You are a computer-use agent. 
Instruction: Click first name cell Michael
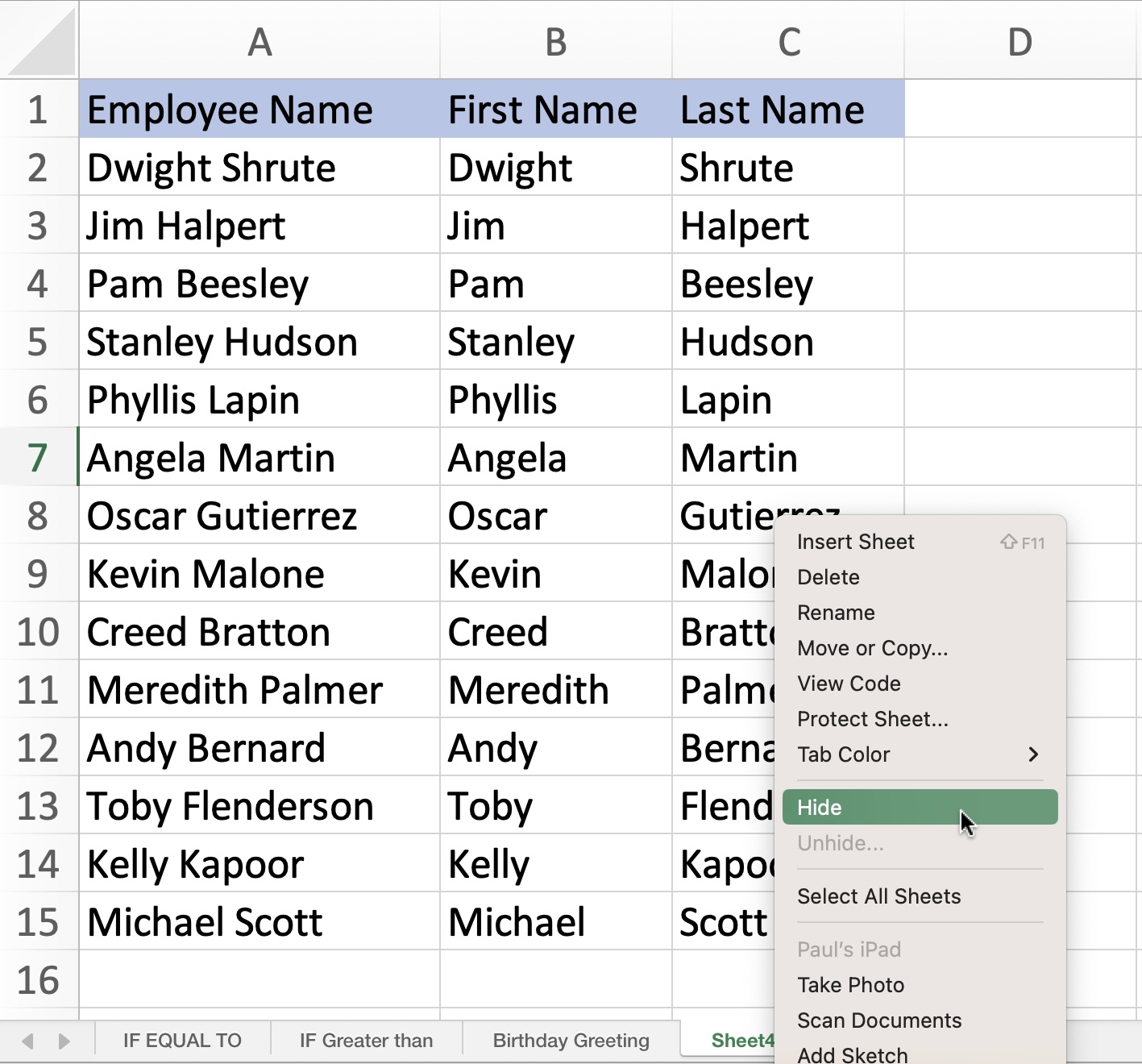556,921
